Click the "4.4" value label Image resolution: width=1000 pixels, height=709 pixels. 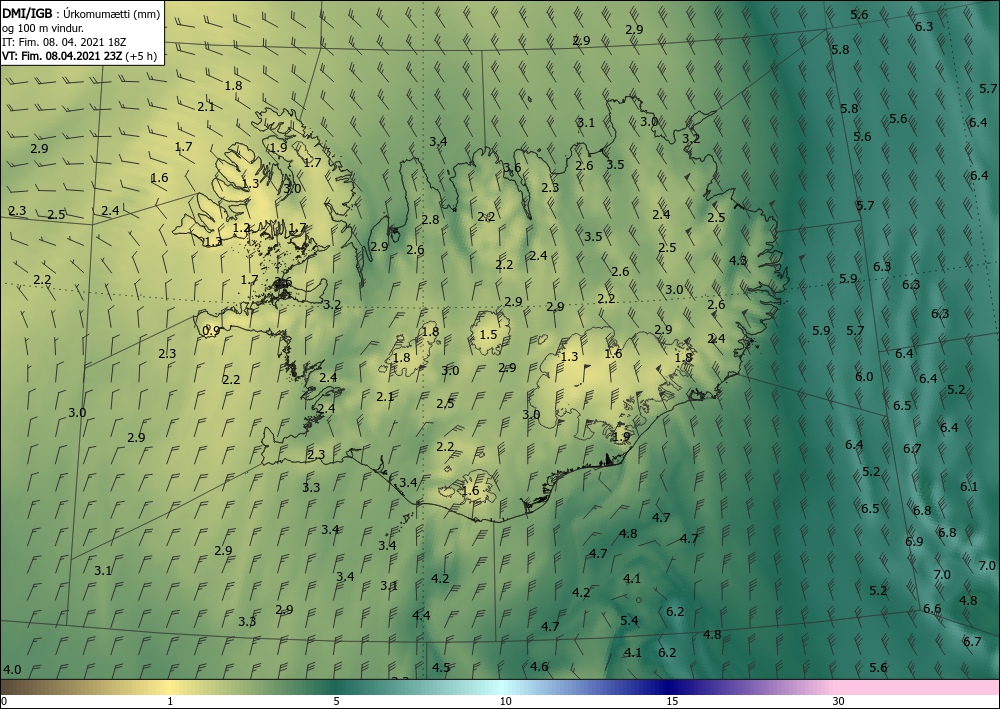(421, 615)
